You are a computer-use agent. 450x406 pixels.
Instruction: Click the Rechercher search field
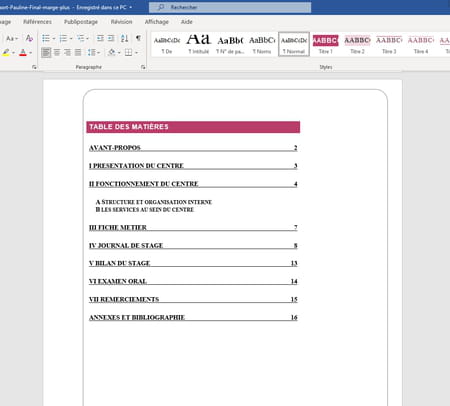coord(230,7)
